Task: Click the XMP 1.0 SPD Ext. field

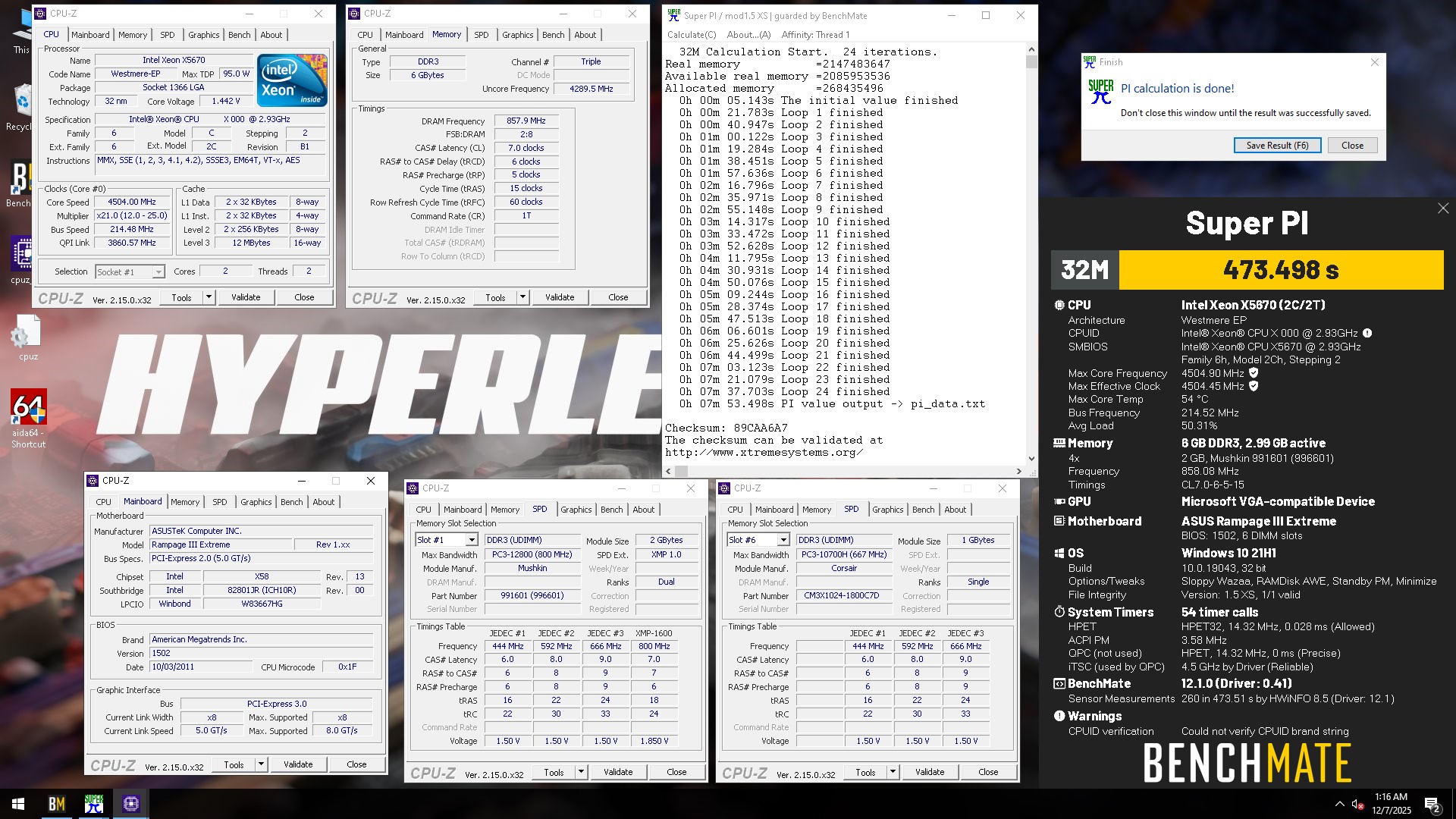Action: click(667, 554)
